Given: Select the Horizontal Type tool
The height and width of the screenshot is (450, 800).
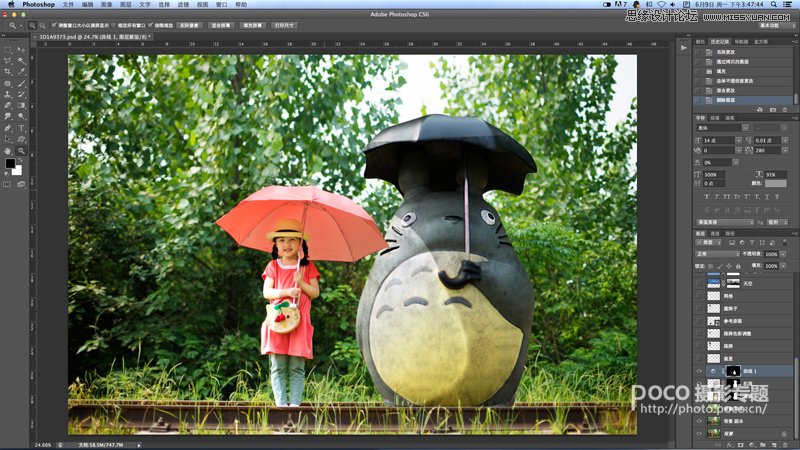Looking at the screenshot, I should click(21, 128).
